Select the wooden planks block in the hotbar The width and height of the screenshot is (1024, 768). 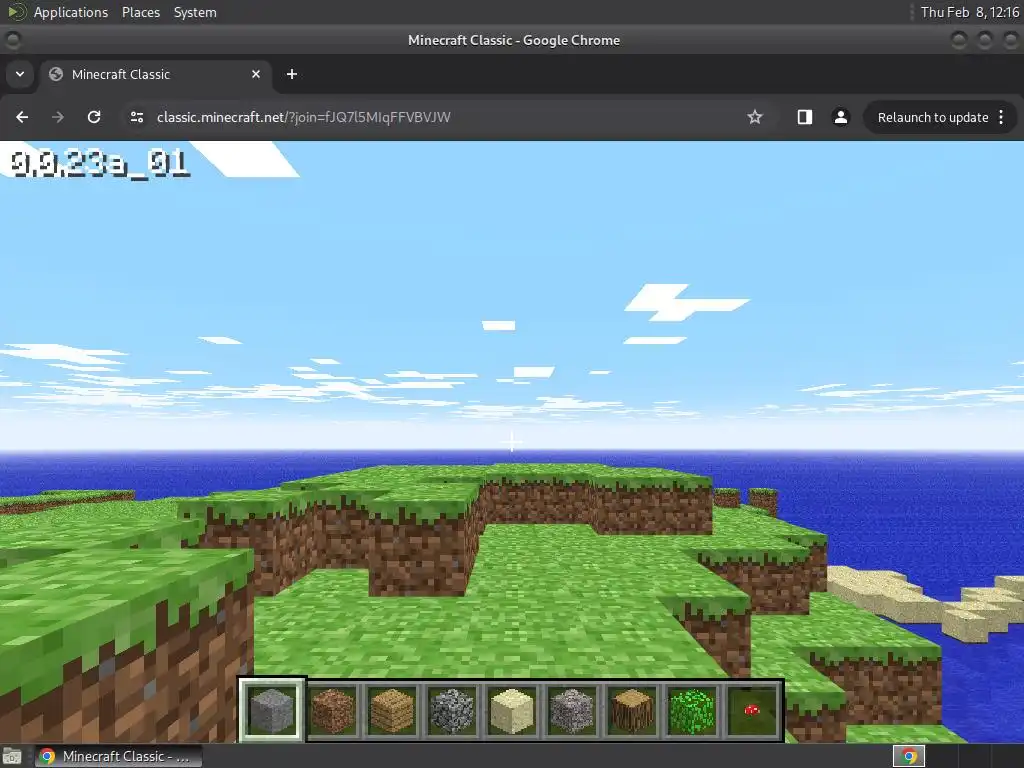click(392, 710)
